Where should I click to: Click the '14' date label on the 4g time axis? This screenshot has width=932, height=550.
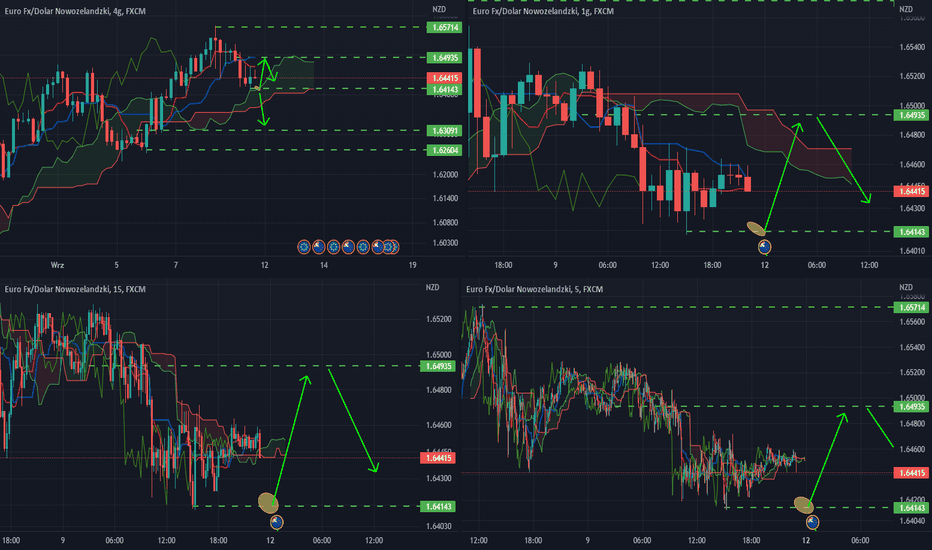click(x=324, y=265)
